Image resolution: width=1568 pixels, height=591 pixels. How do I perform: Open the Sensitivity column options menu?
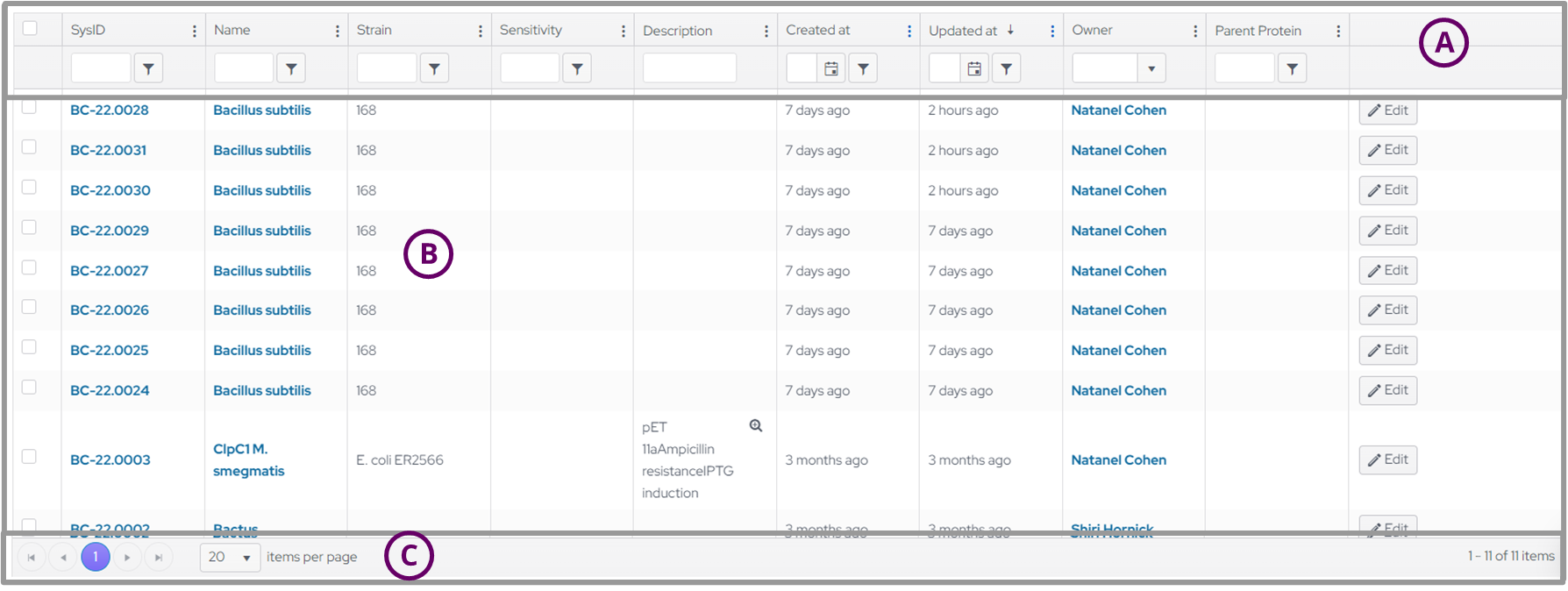point(624,32)
